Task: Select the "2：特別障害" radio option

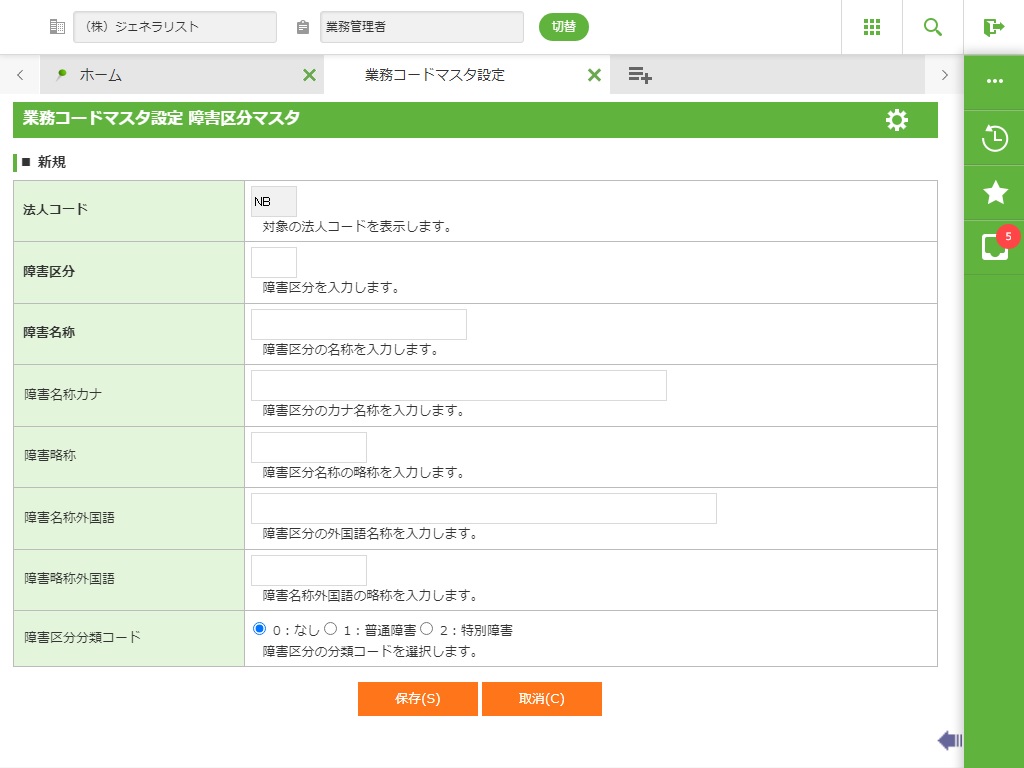Action: click(426, 629)
